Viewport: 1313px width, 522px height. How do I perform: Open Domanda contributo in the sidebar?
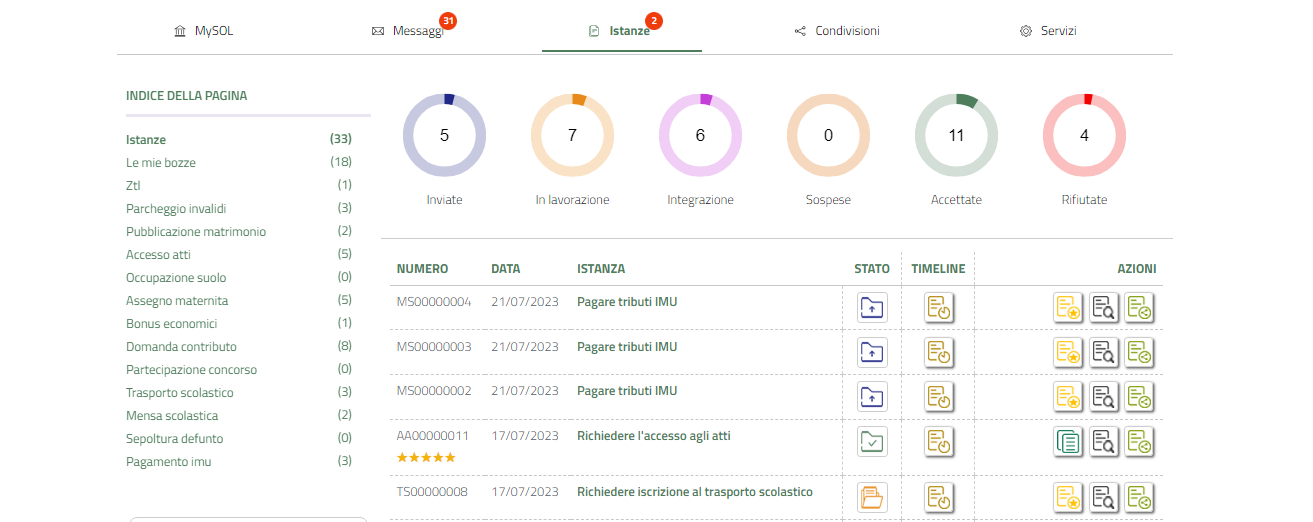[181, 347]
